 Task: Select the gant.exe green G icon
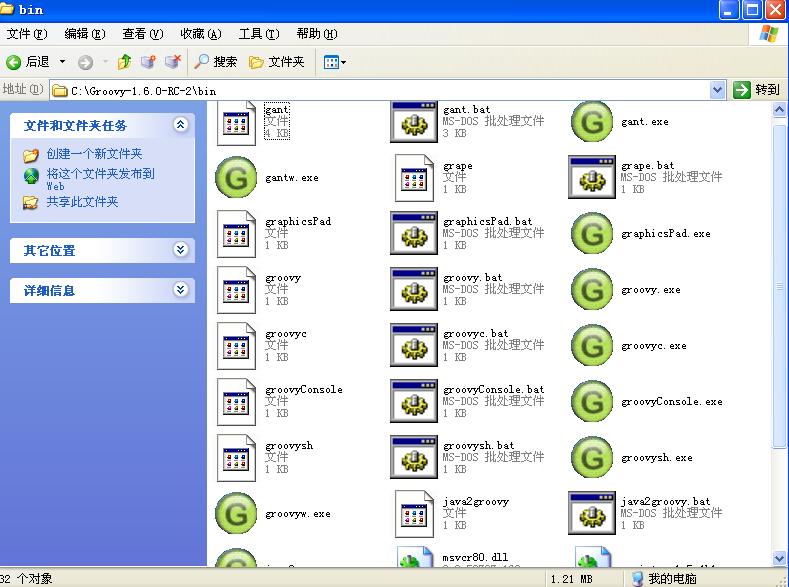tap(592, 121)
